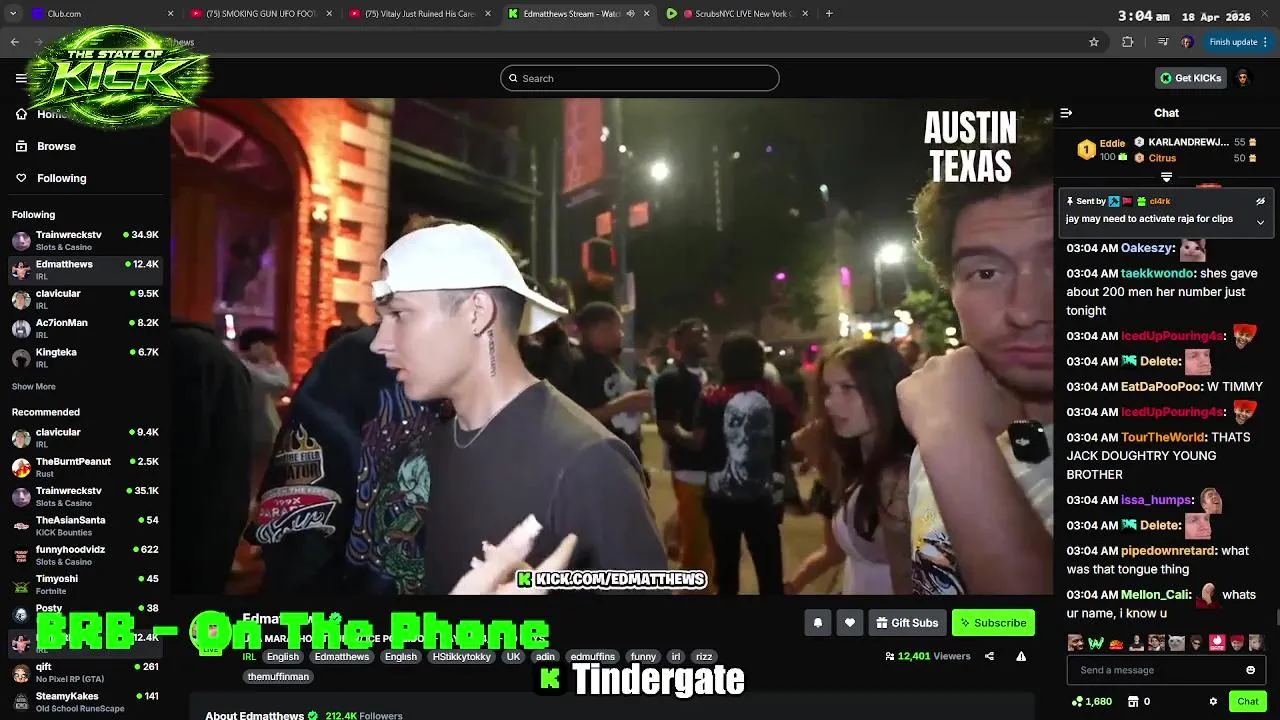
Task: Open TheBurntPeanut recommended channel
Action: click(x=85, y=467)
